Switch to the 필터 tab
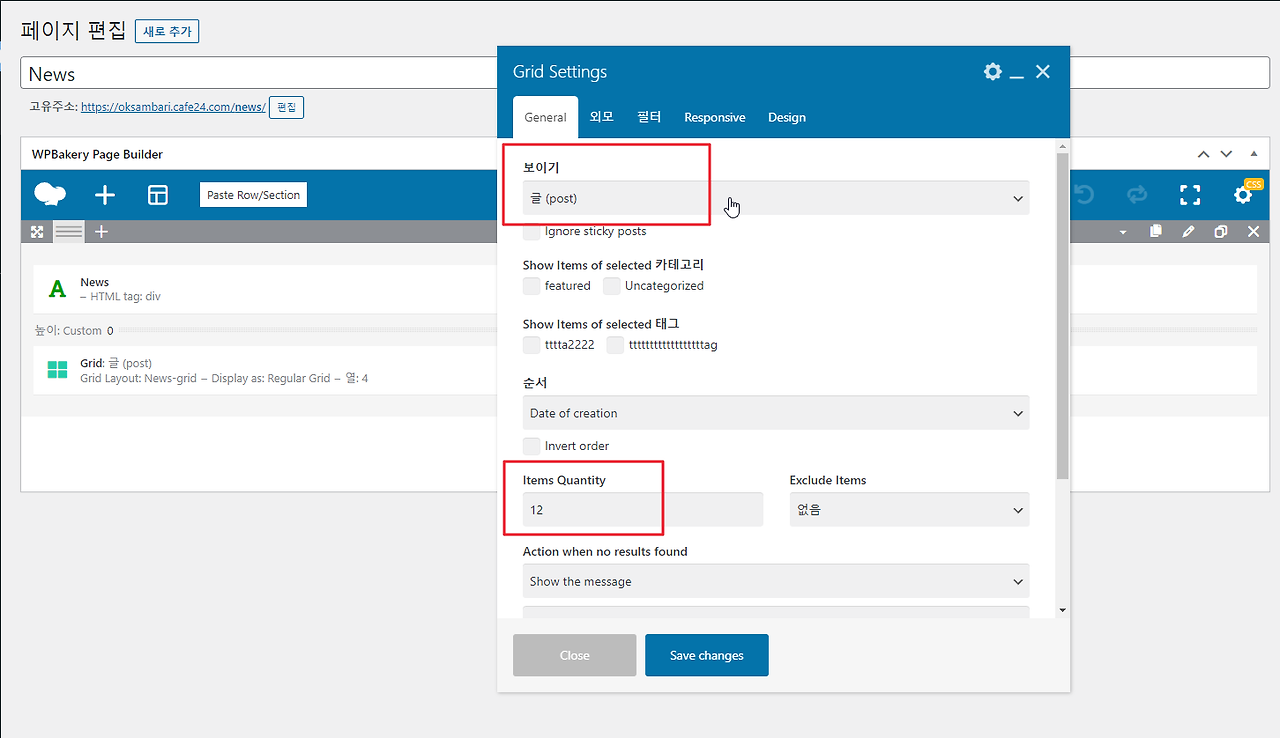 [649, 117]
